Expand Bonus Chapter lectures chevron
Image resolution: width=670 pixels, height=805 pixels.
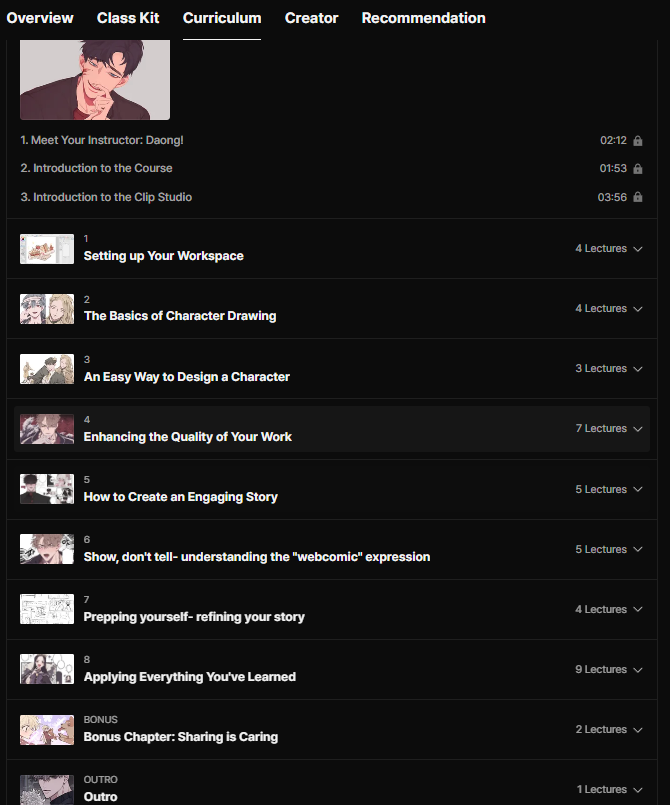(638, 730)
